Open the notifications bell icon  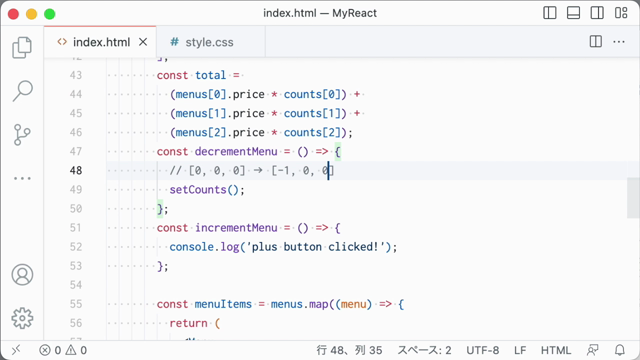click(620, 350)
